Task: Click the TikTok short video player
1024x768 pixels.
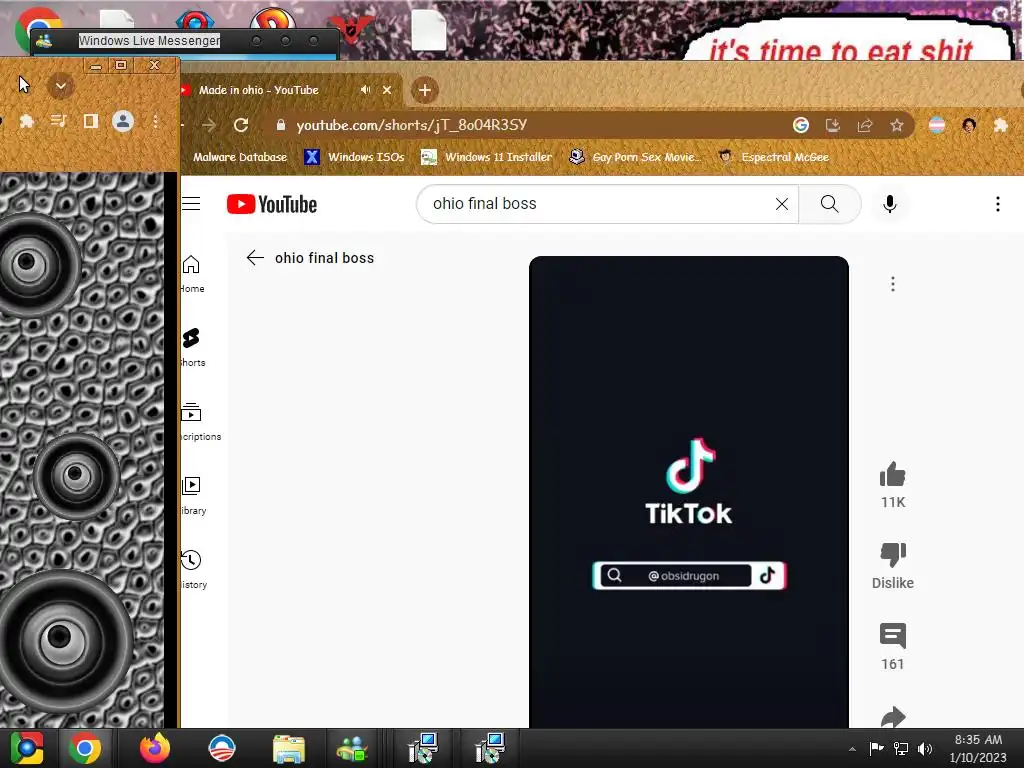Action: point(688,491)
